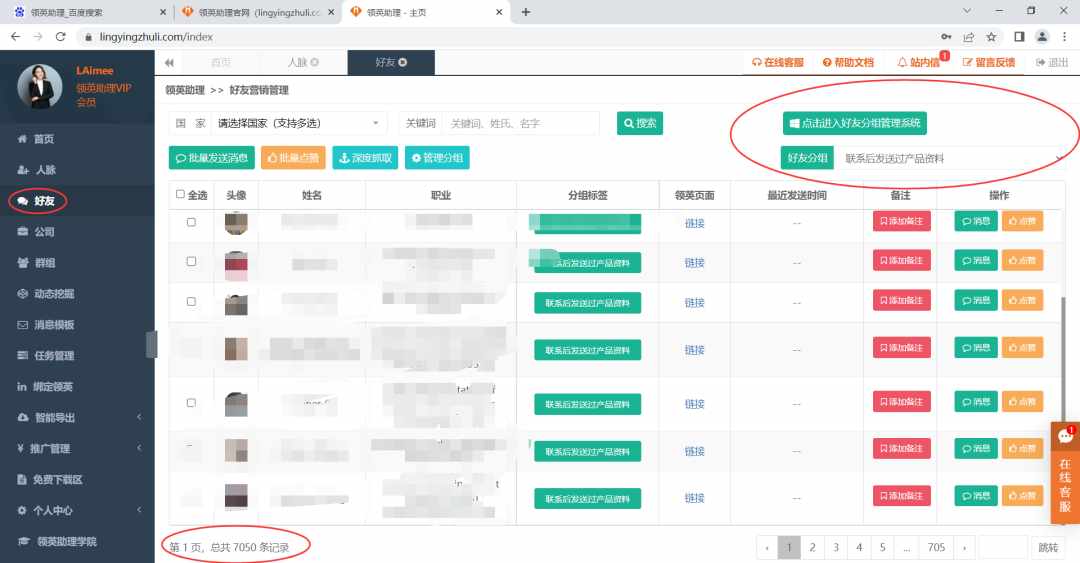Viewport: 1080px width, 563px height.
Task: Toggle the 全选 select-all checkbox
Action: (180, 194)
